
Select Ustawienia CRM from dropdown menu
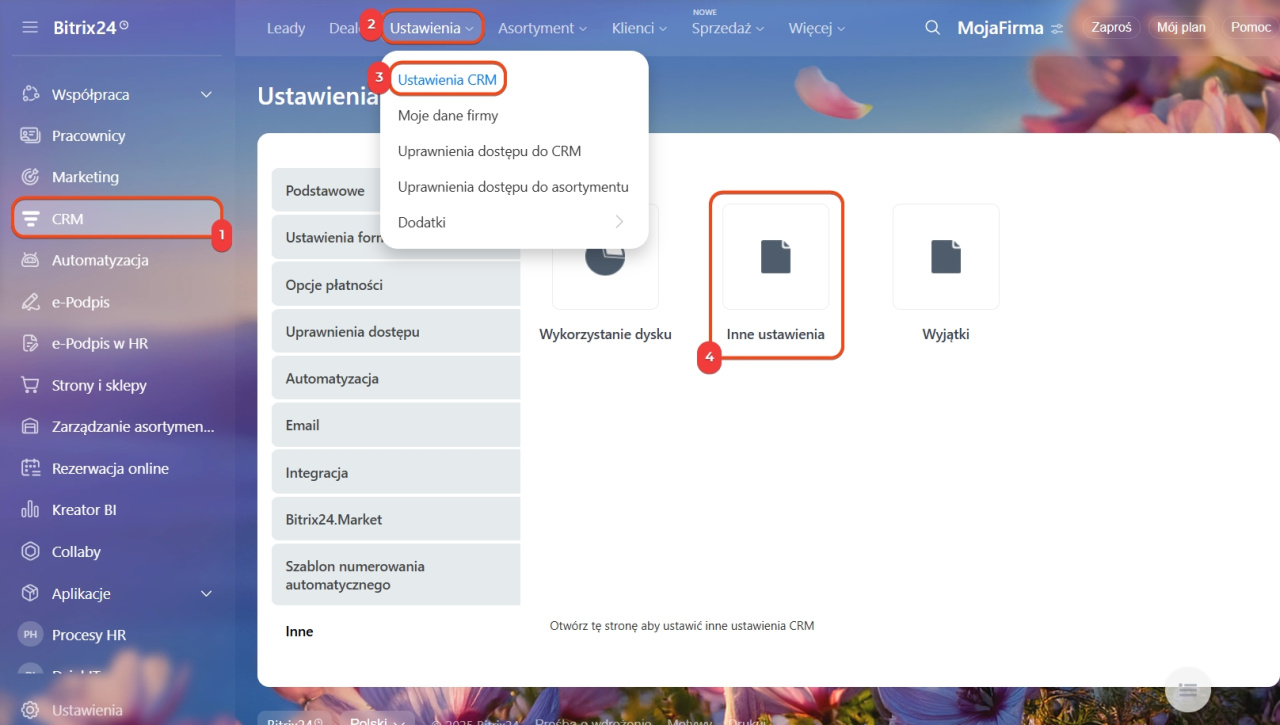point(447,80)
